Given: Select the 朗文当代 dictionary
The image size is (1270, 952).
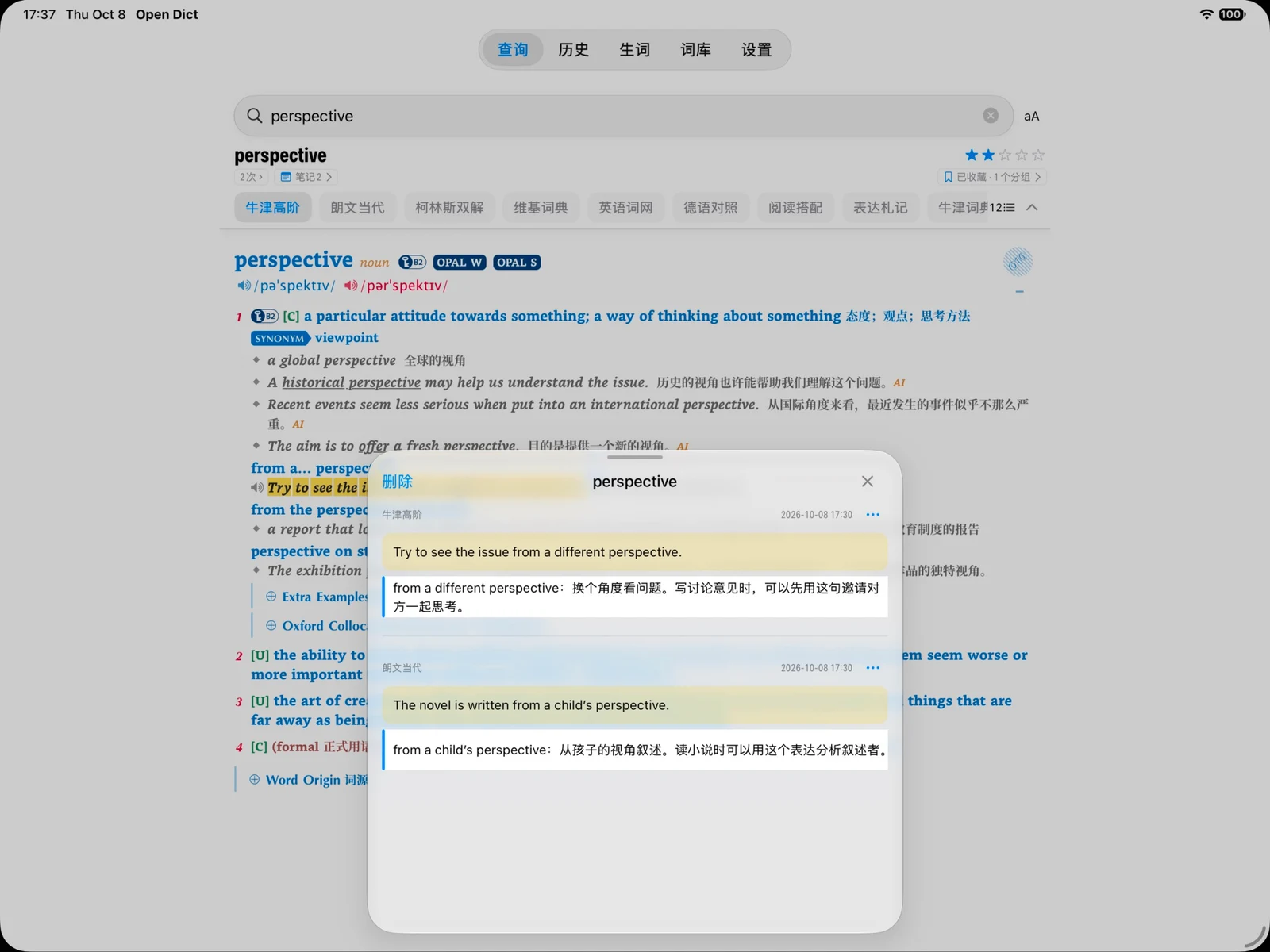Looking at the screenshot, I should [357, 208].
